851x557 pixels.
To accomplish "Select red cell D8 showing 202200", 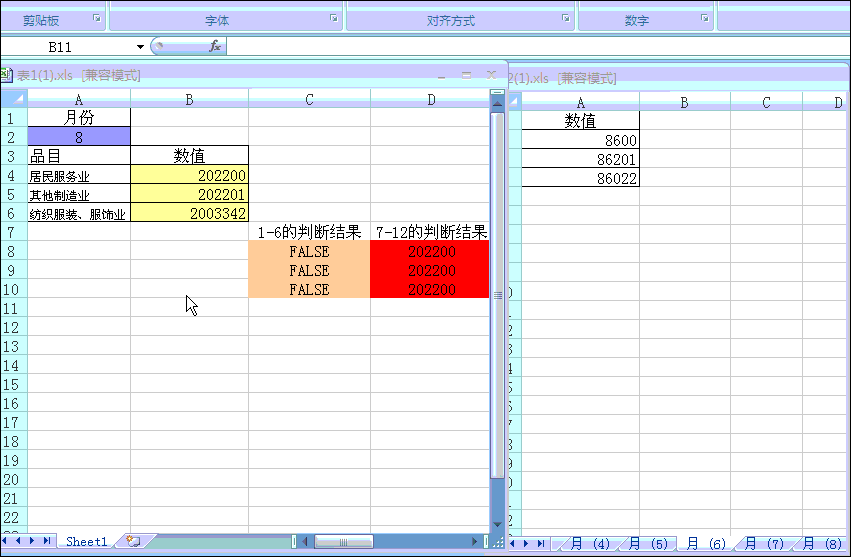I will pyautogui.click(x=430, y=252).
